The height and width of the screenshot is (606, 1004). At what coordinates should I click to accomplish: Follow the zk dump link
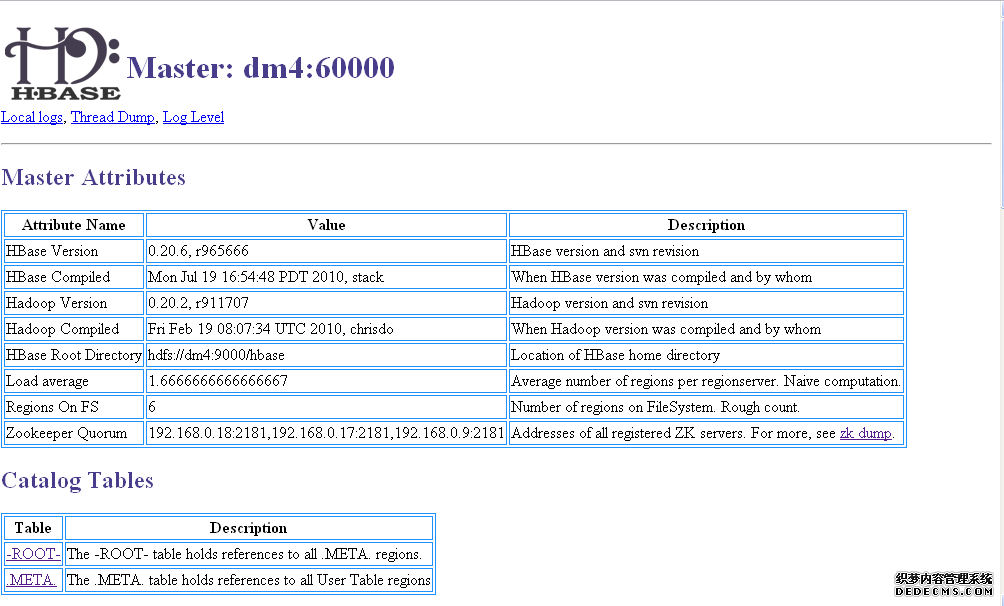pyautogui.click(x=865, y=433)
